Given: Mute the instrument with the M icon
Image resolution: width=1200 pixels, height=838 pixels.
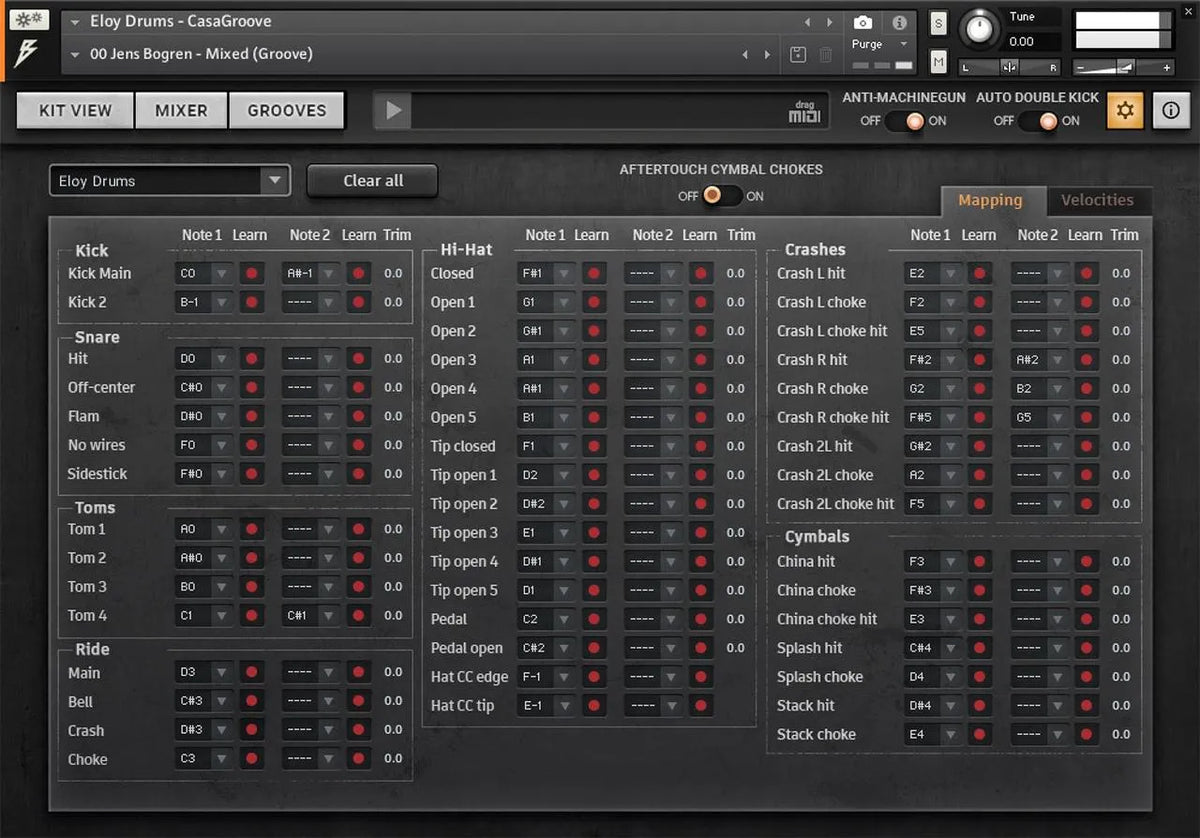Looking at the screenshot, I should tap(937, 62).
